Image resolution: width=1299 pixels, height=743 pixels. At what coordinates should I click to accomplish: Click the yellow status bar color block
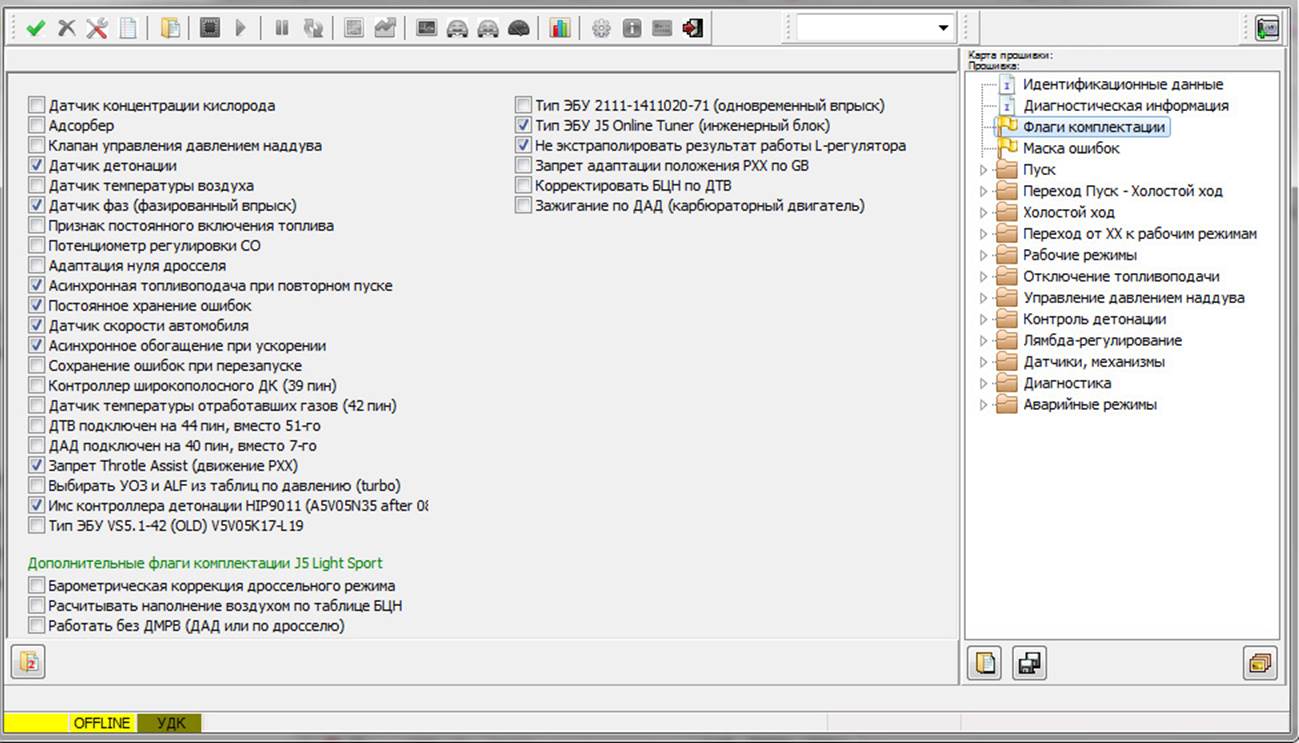click(x=36, y=722)
